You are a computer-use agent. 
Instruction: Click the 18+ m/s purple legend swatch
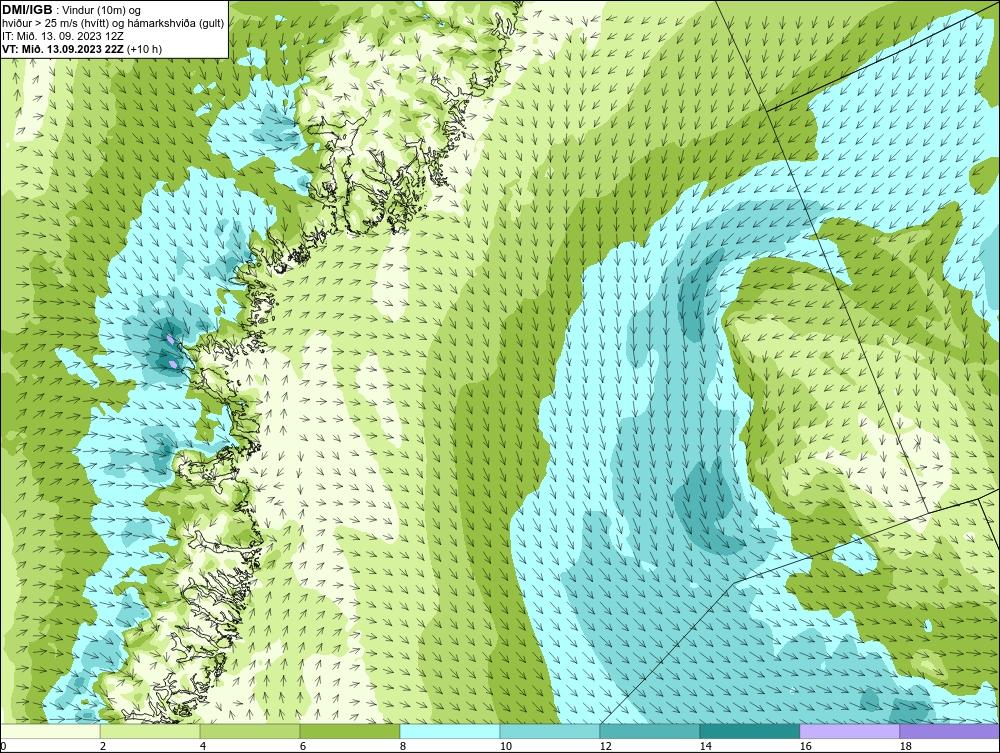950,731
